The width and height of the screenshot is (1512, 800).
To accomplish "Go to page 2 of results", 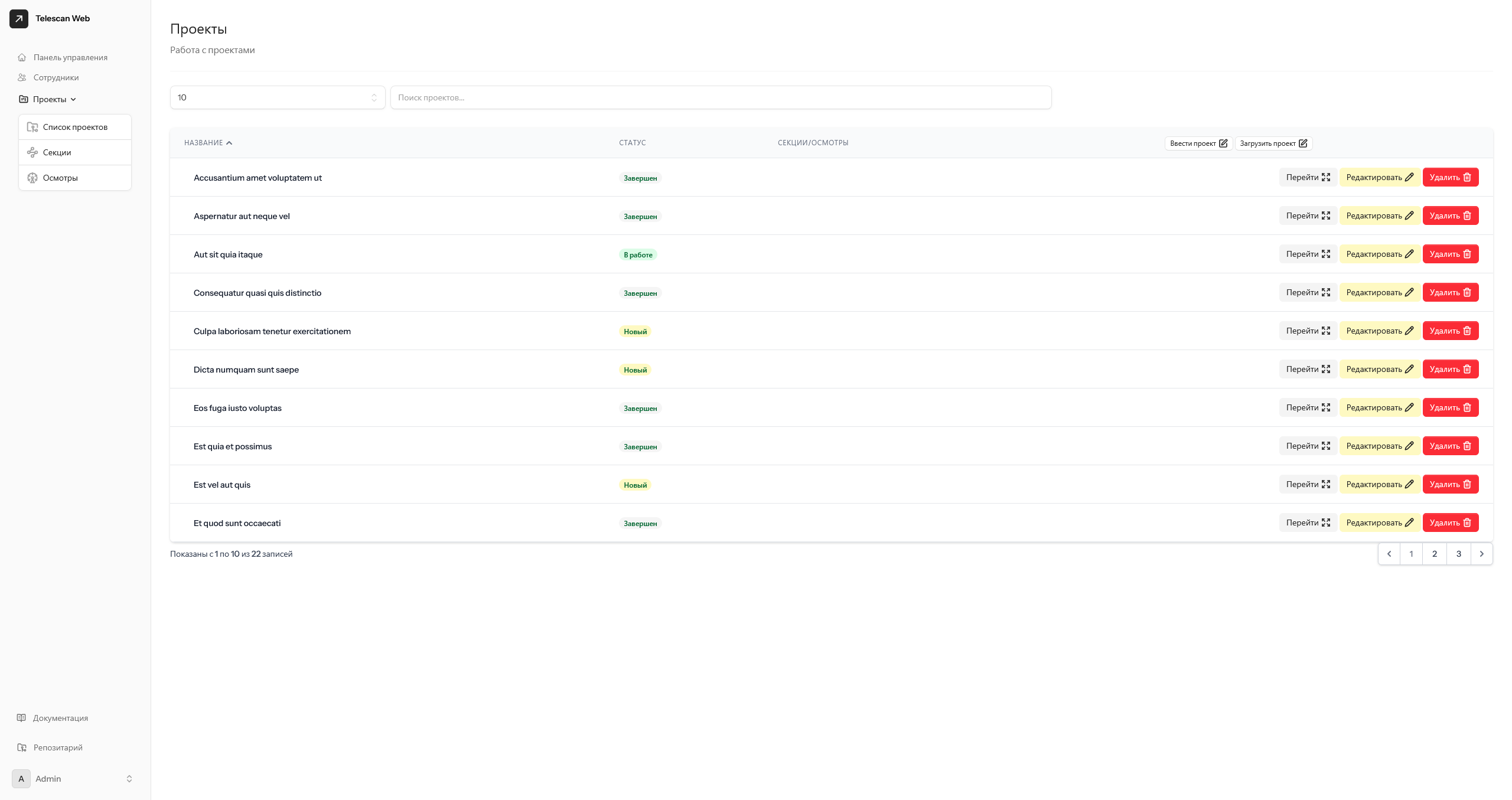I will point(1434,554).
